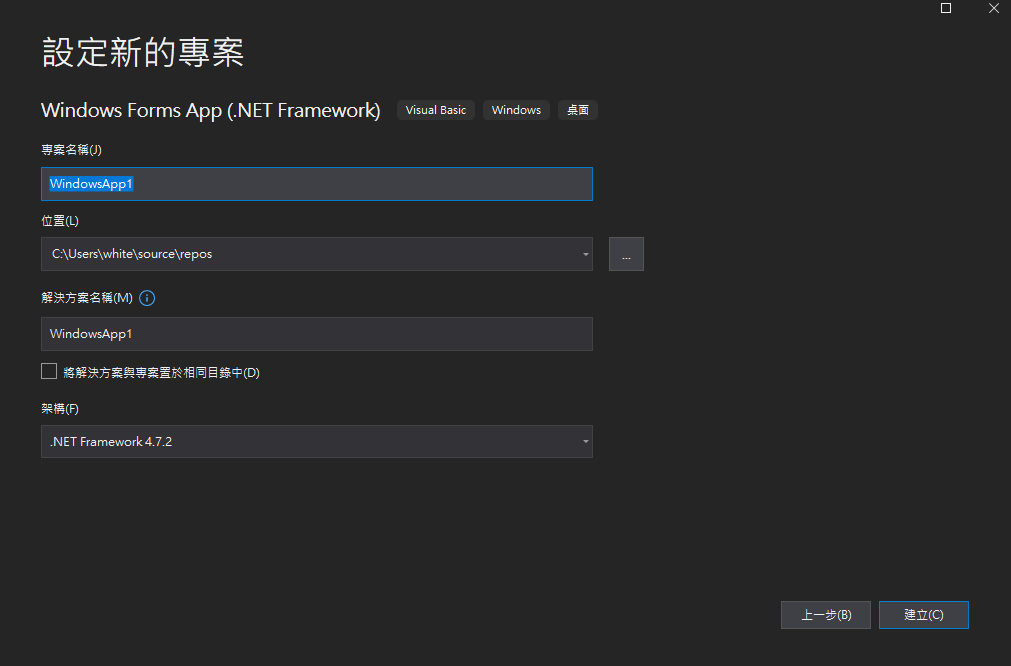The height and width of the screenshot is (666, 1011).
Task: Expand the location path dropdown arrow
Action: click(585, 254)
